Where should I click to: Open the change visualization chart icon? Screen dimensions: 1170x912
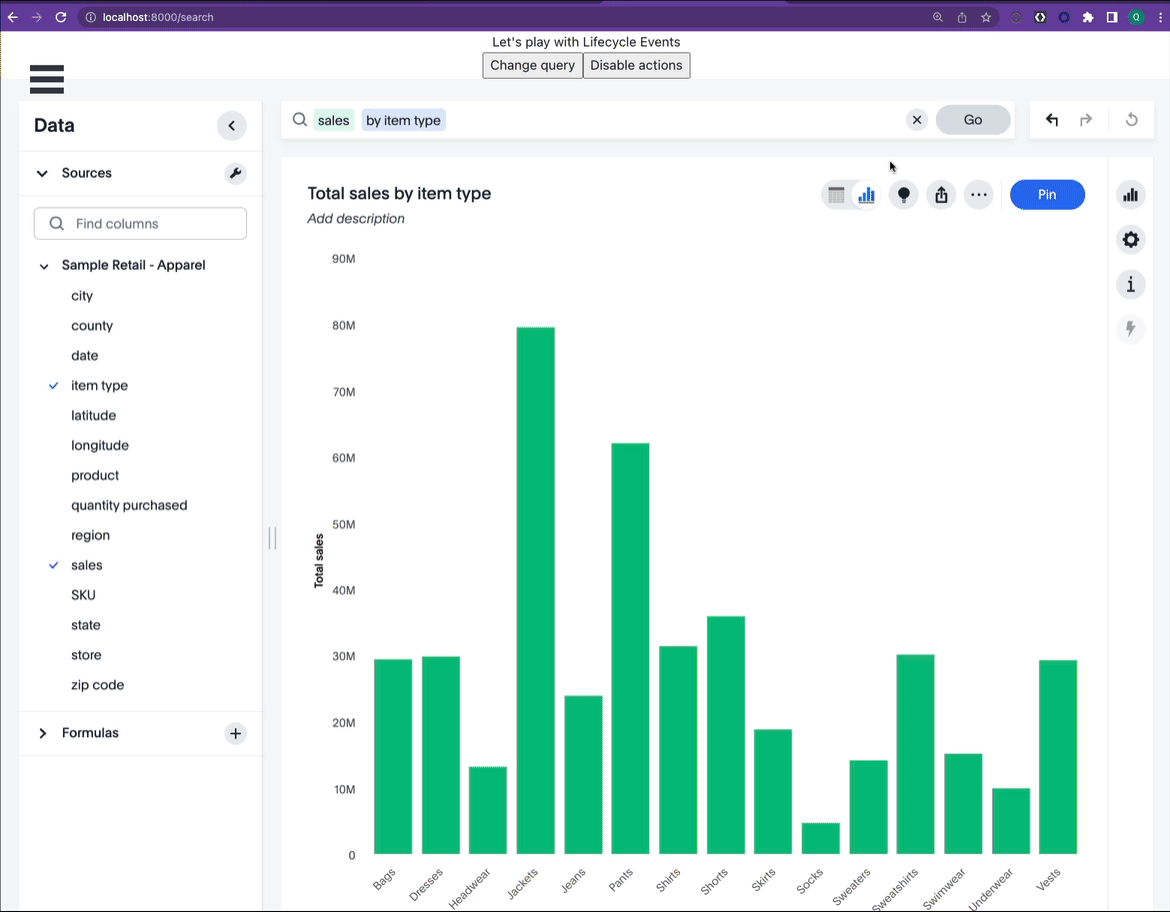click(x=1130, y=195)
